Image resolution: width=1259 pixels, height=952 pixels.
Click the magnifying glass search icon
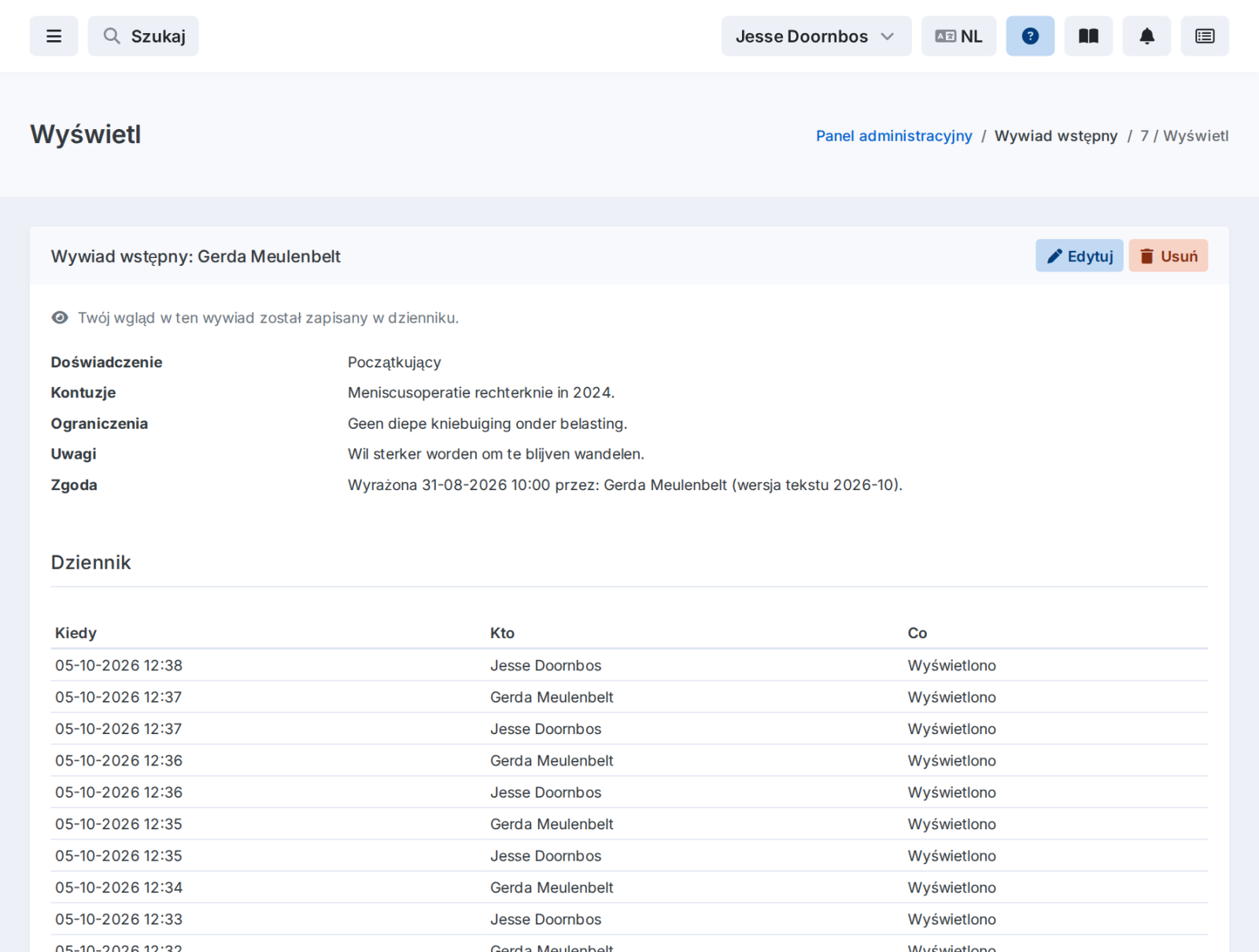click(x=112, y=36)
